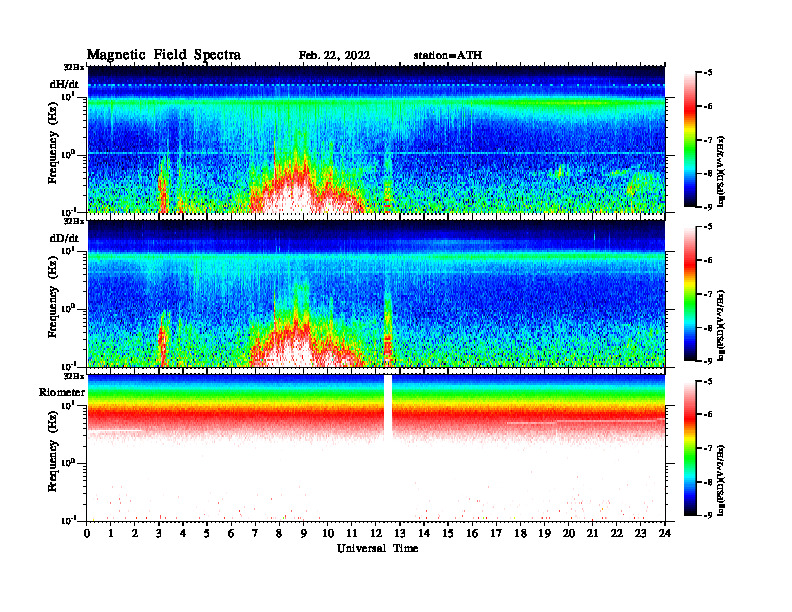This screenshot has width=792, height=612.
Task: Click hour label "9" on time axis
Action: (304, 533)
